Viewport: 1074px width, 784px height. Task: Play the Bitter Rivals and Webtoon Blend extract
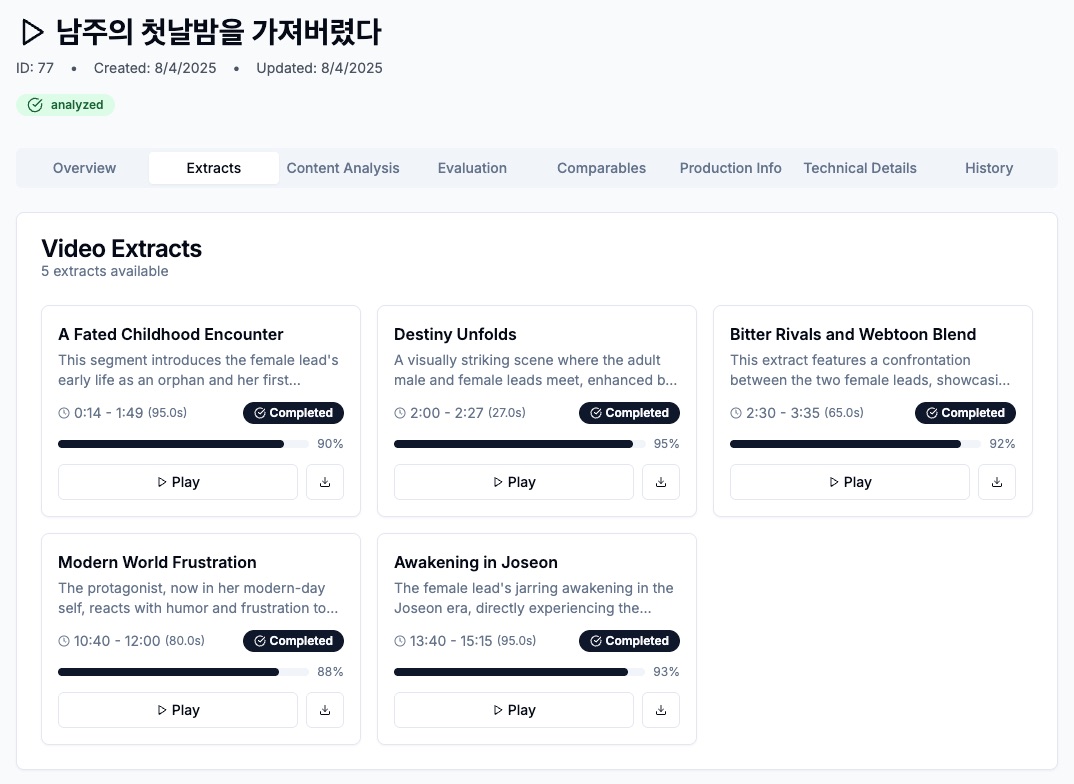coord(850,482)
